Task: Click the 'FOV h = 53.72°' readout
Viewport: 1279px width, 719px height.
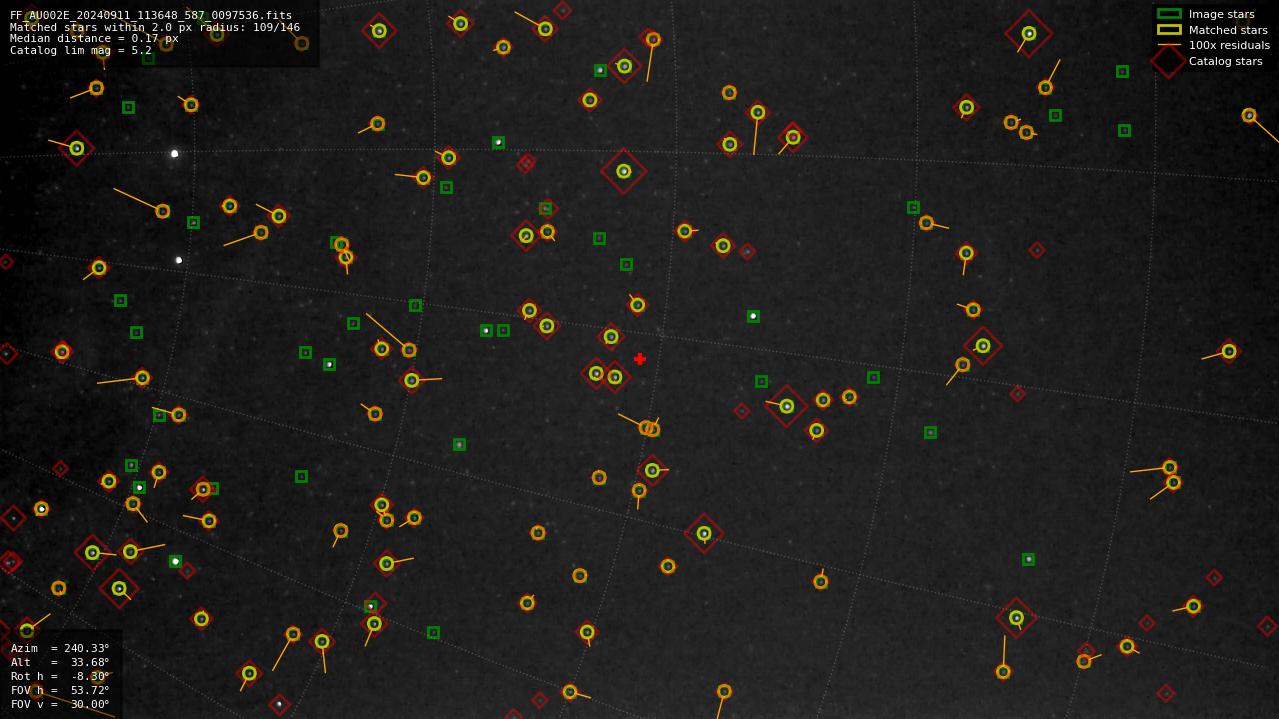Action: tap(60, 690)
